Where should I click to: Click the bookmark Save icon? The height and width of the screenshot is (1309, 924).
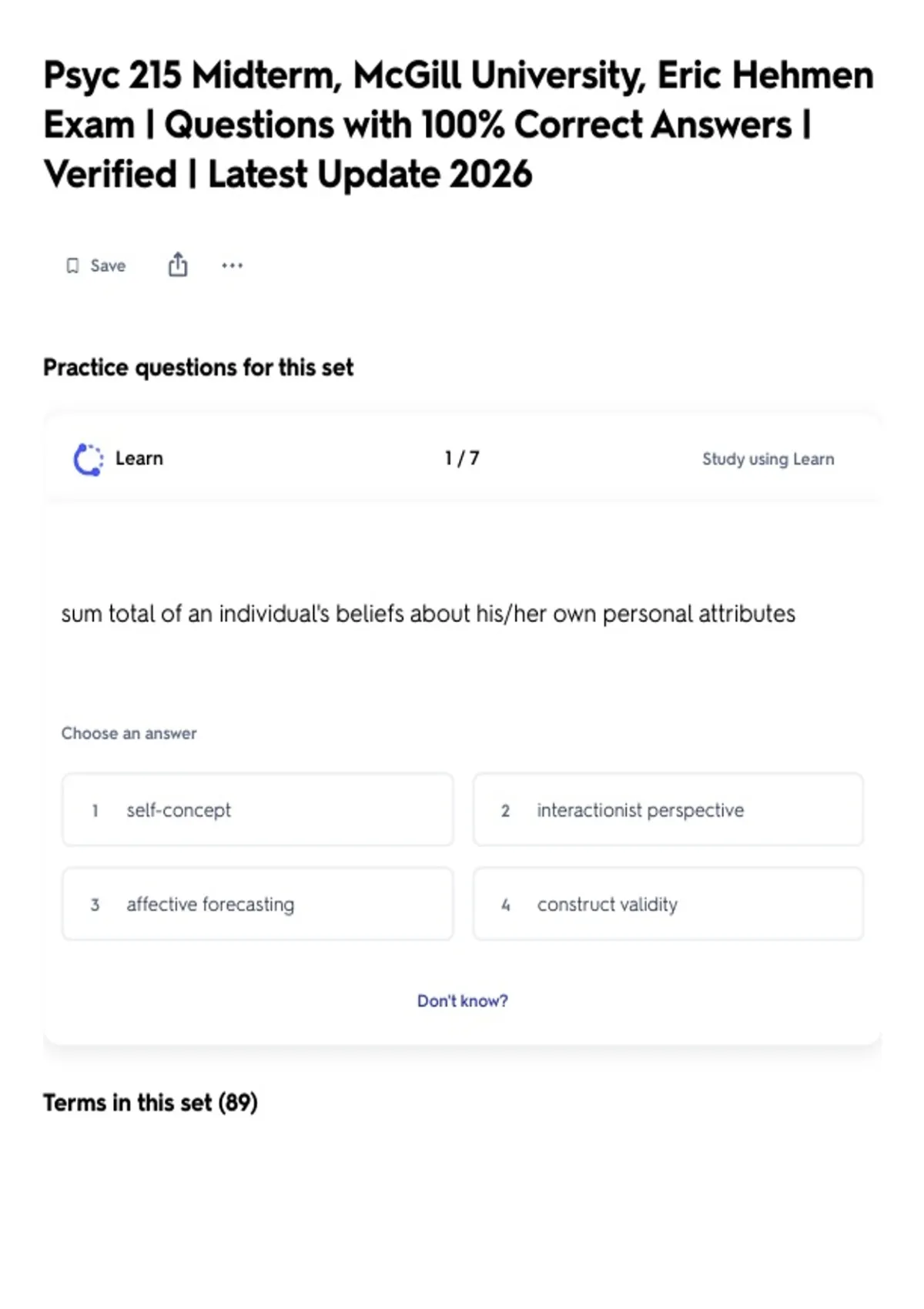click(72, 266)
